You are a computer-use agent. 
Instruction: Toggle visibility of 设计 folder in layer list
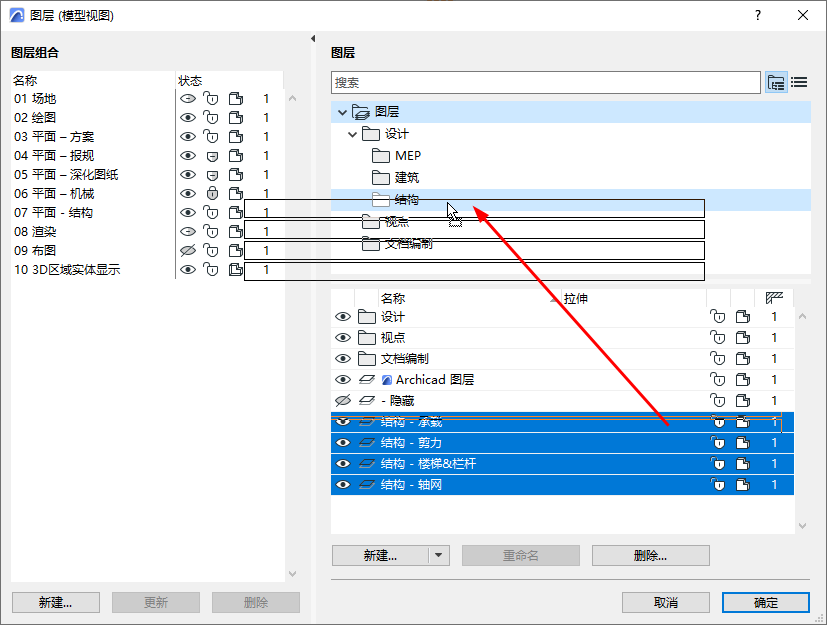pyautogui.click(x=343, y=316)
